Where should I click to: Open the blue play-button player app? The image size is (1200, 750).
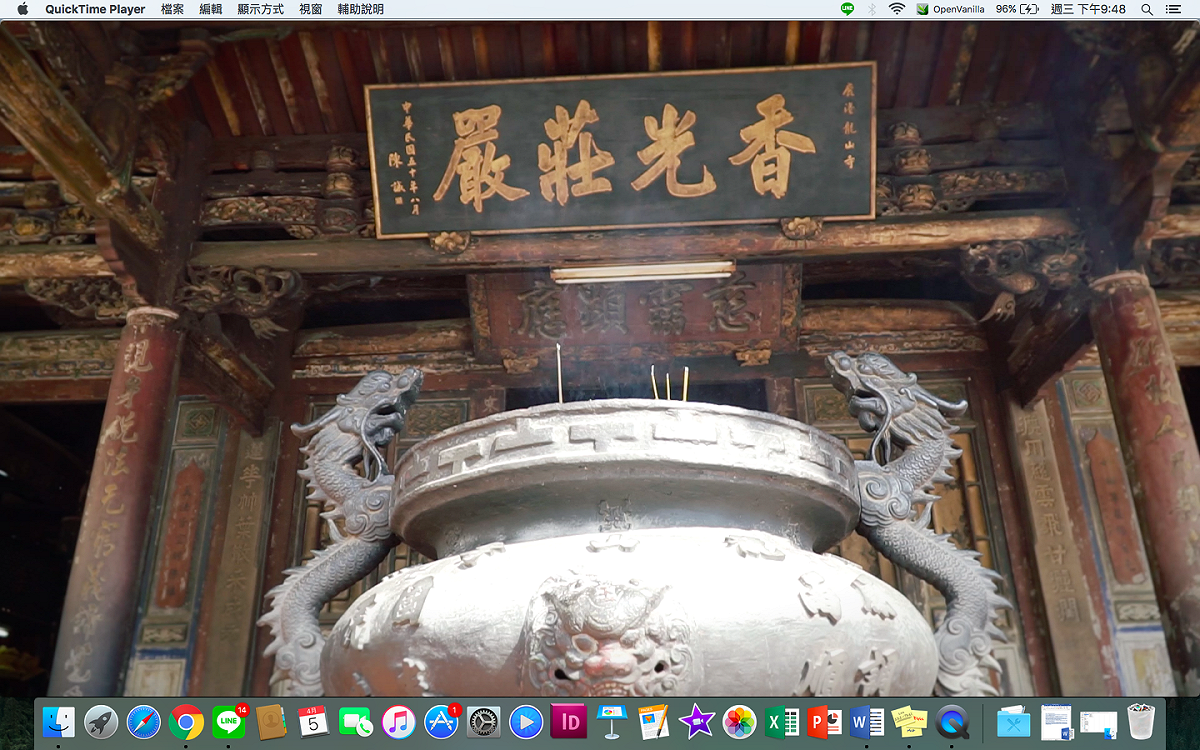point(526,721)
